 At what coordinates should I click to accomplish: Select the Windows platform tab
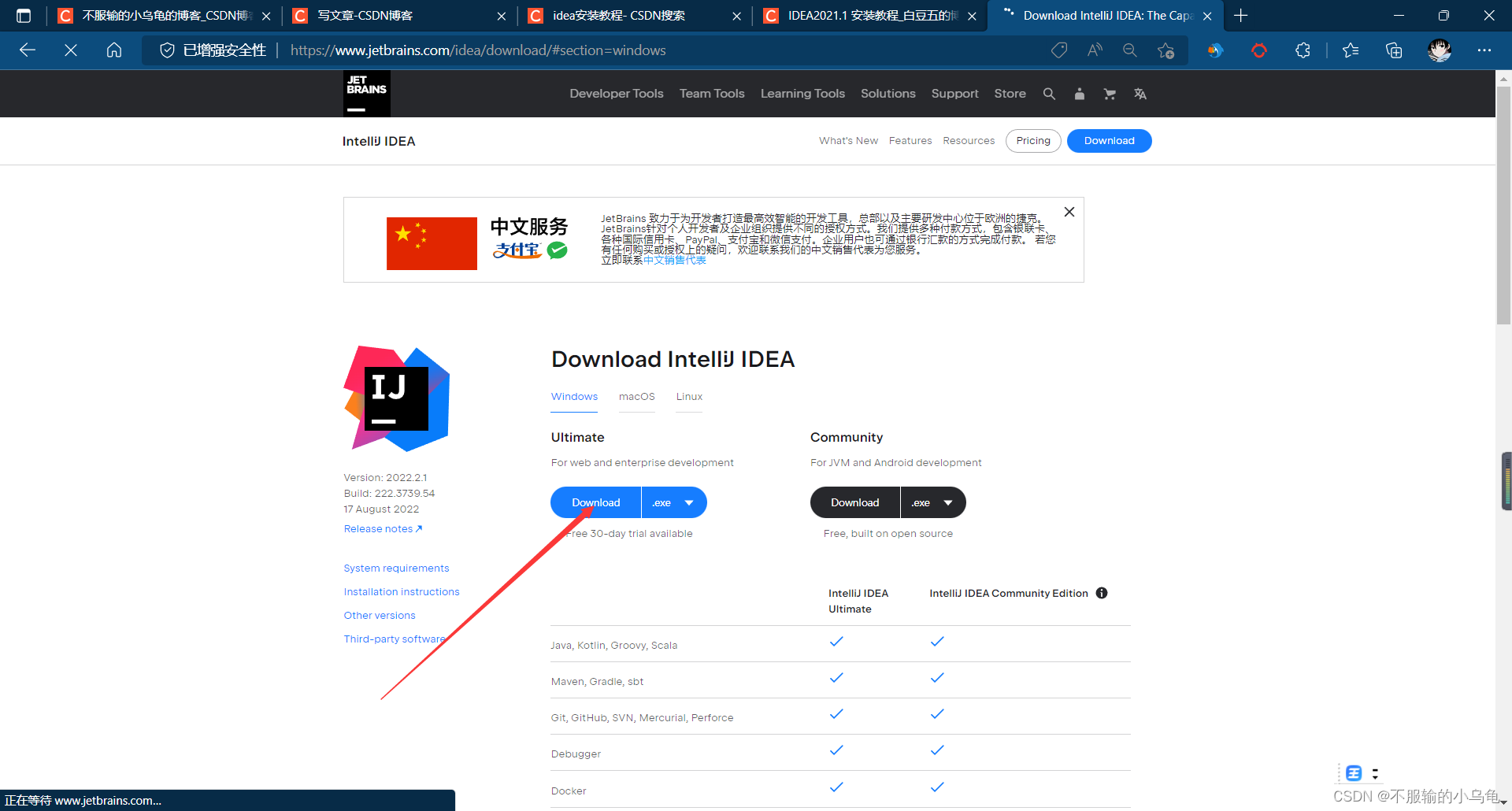(x=574, y=397)
